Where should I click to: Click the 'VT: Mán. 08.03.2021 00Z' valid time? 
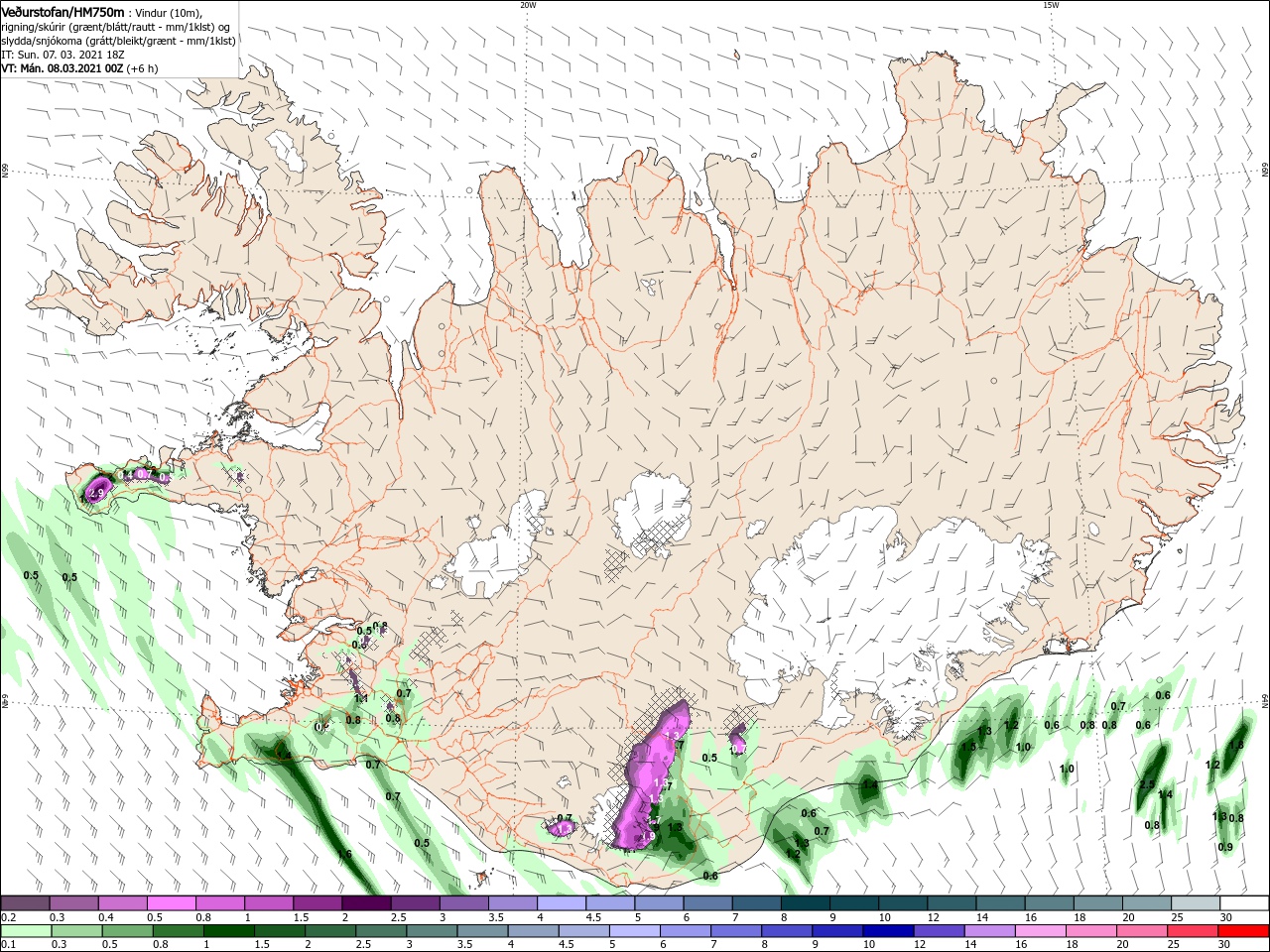[62, 69]
